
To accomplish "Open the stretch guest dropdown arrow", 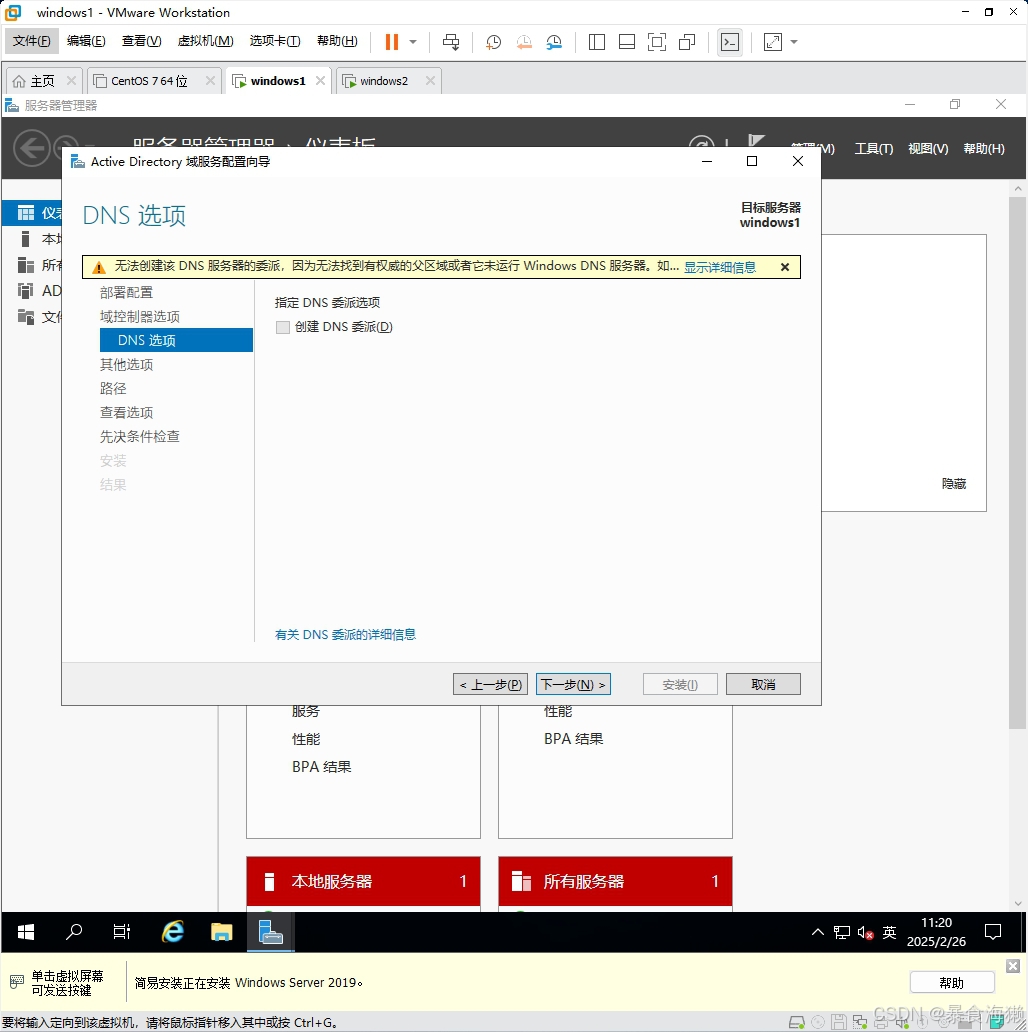I will pyautogui.click(x=794, y=42).
